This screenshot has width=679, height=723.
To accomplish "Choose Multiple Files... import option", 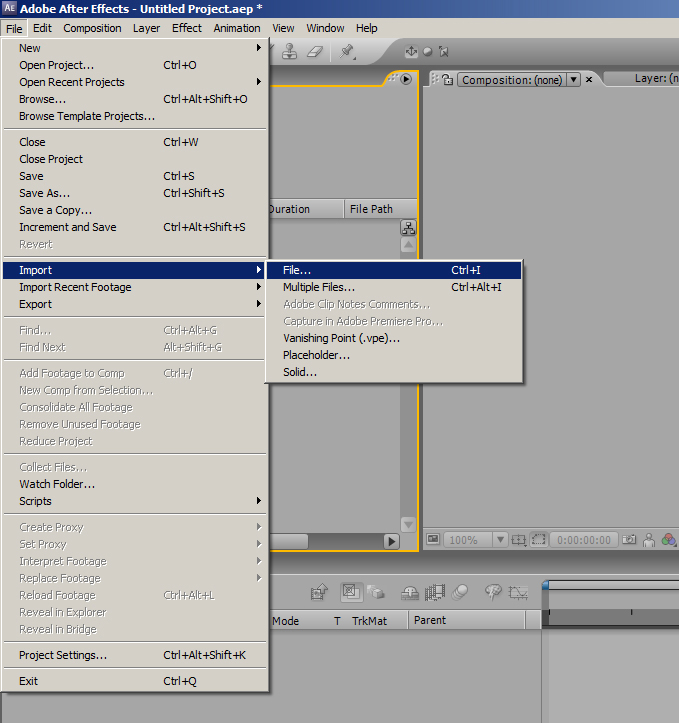I will pyautogui.click(x=394, y=287).
